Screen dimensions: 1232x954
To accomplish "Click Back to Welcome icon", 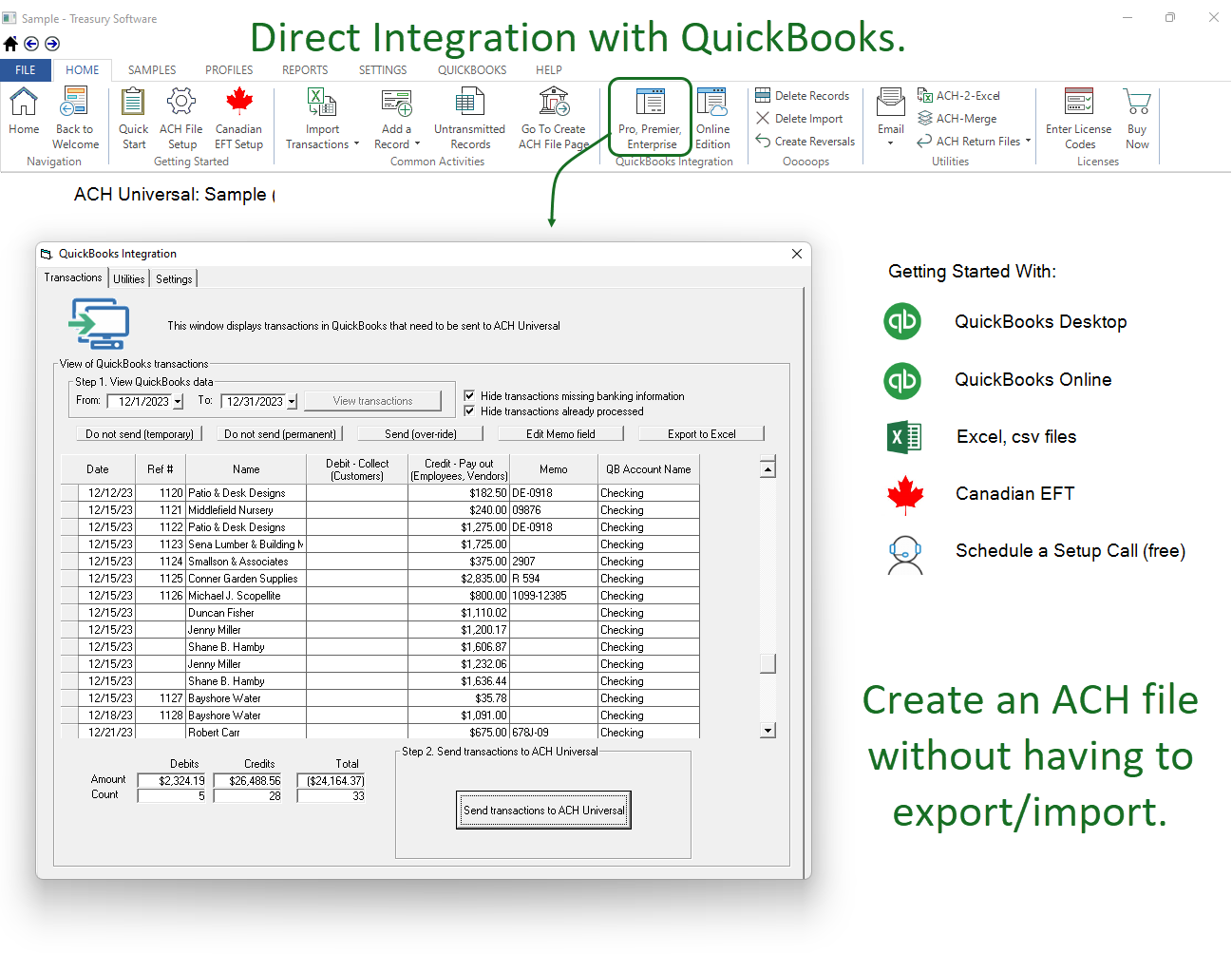I will [74, 102].
